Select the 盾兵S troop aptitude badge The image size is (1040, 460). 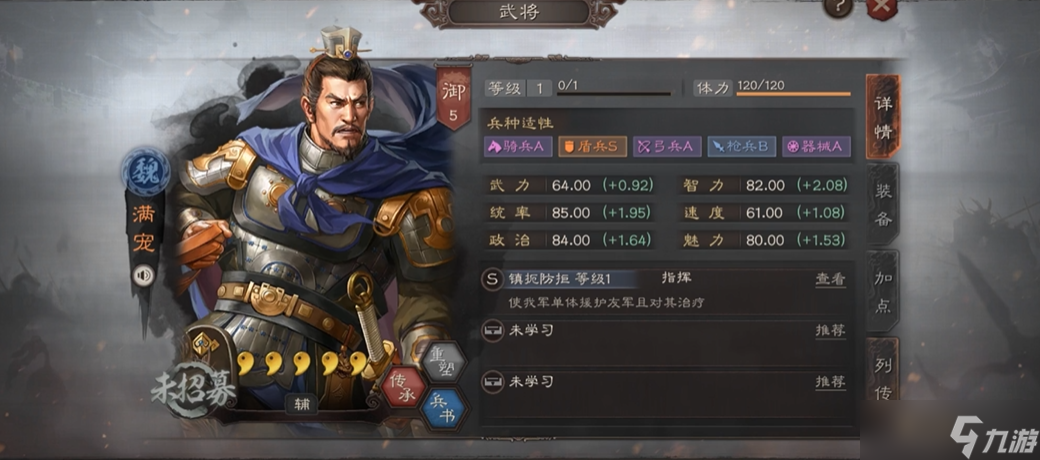pyautogui.click(x=592, y=147)
